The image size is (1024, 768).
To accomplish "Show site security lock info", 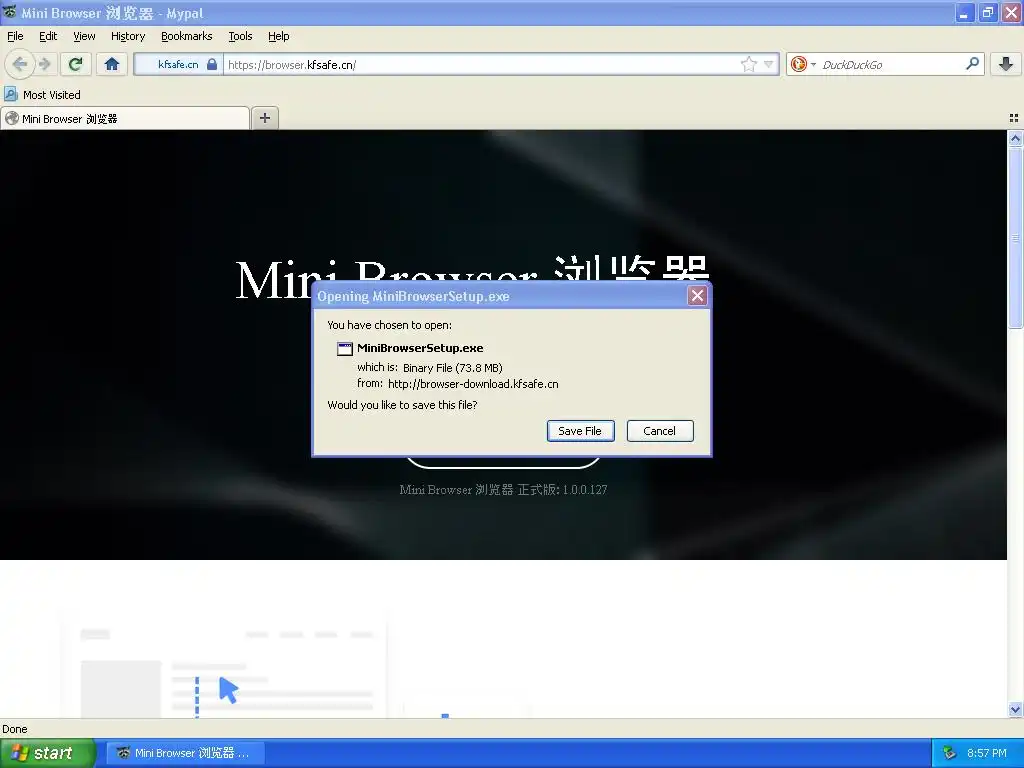I will click(212, 64).
